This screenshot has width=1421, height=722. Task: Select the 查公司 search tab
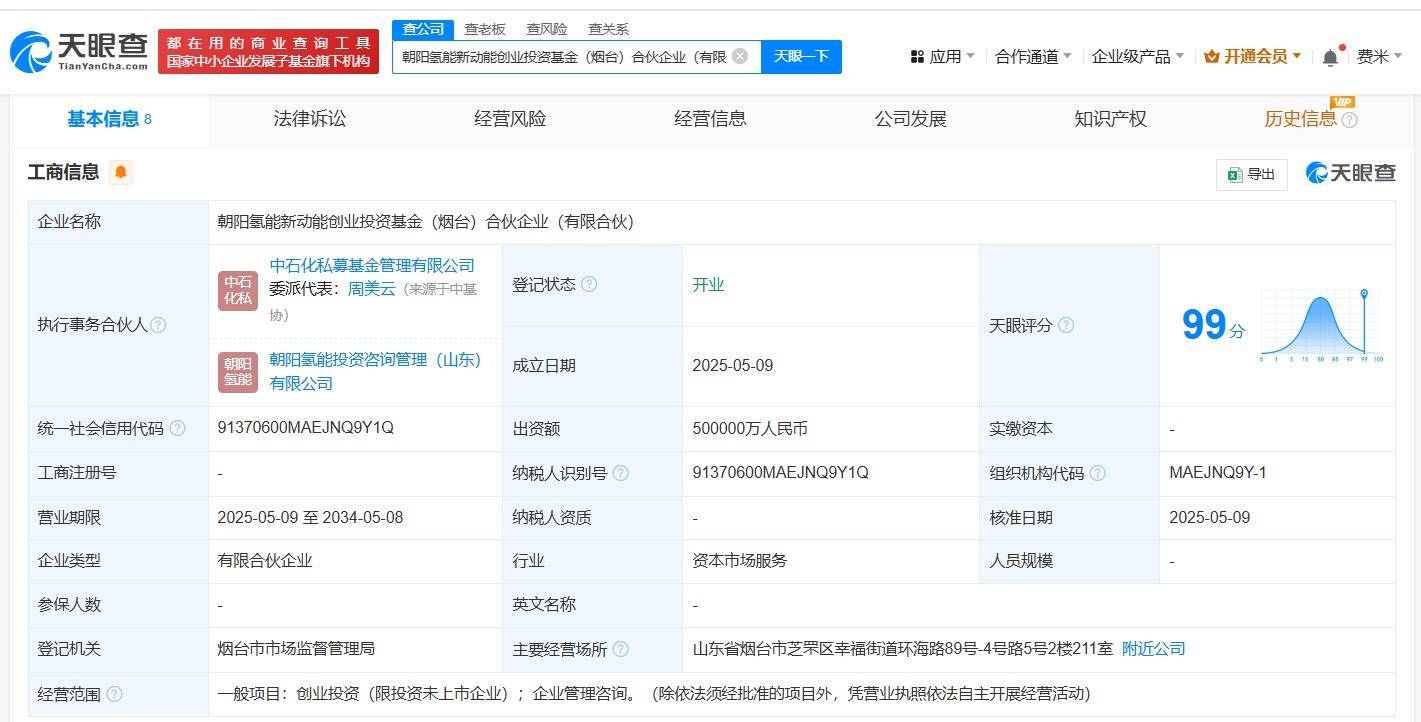point(423,29)
